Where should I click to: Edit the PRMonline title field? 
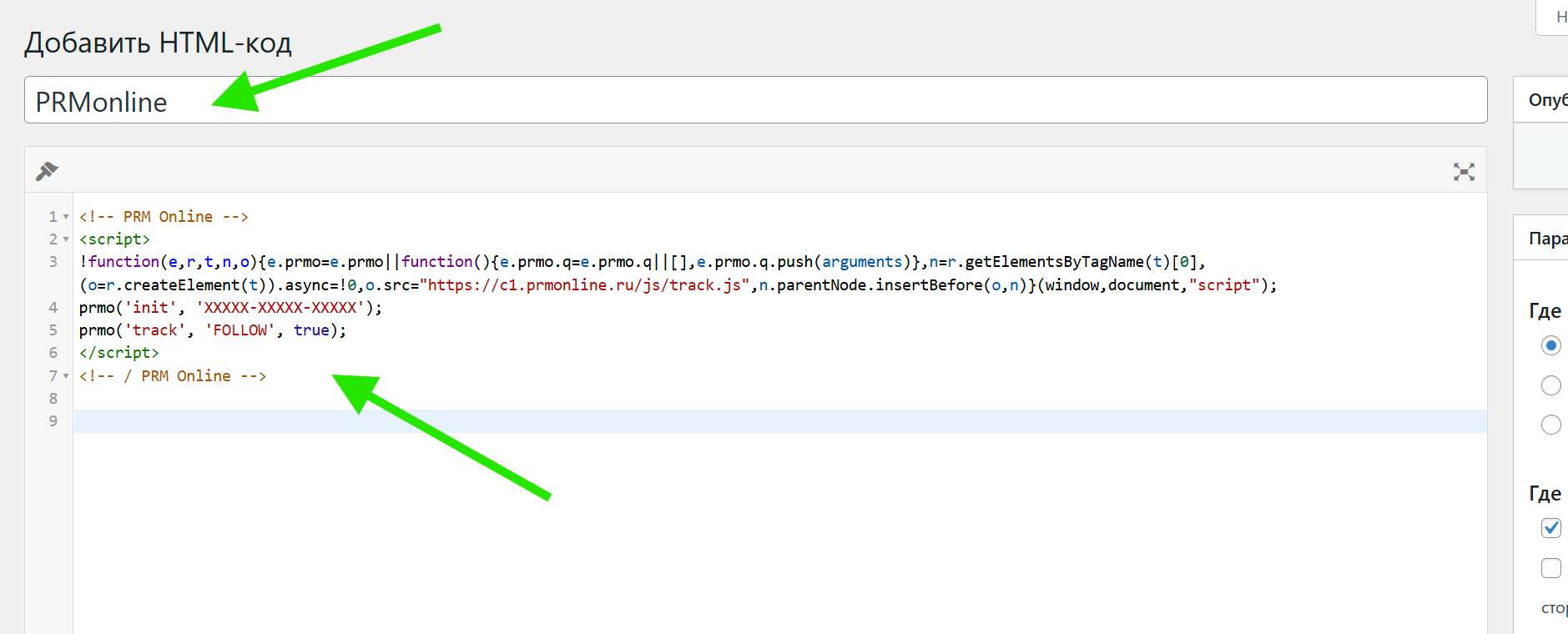click(x=755, y=100)
